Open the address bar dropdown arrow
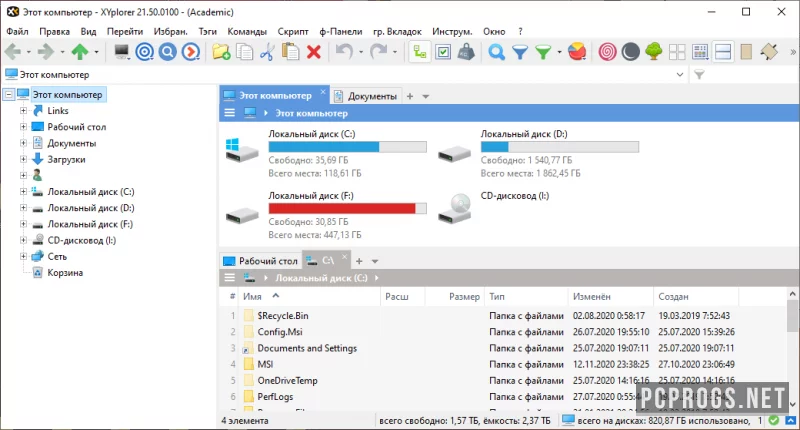This screenshot has width=800, height=430. (680, 74)
